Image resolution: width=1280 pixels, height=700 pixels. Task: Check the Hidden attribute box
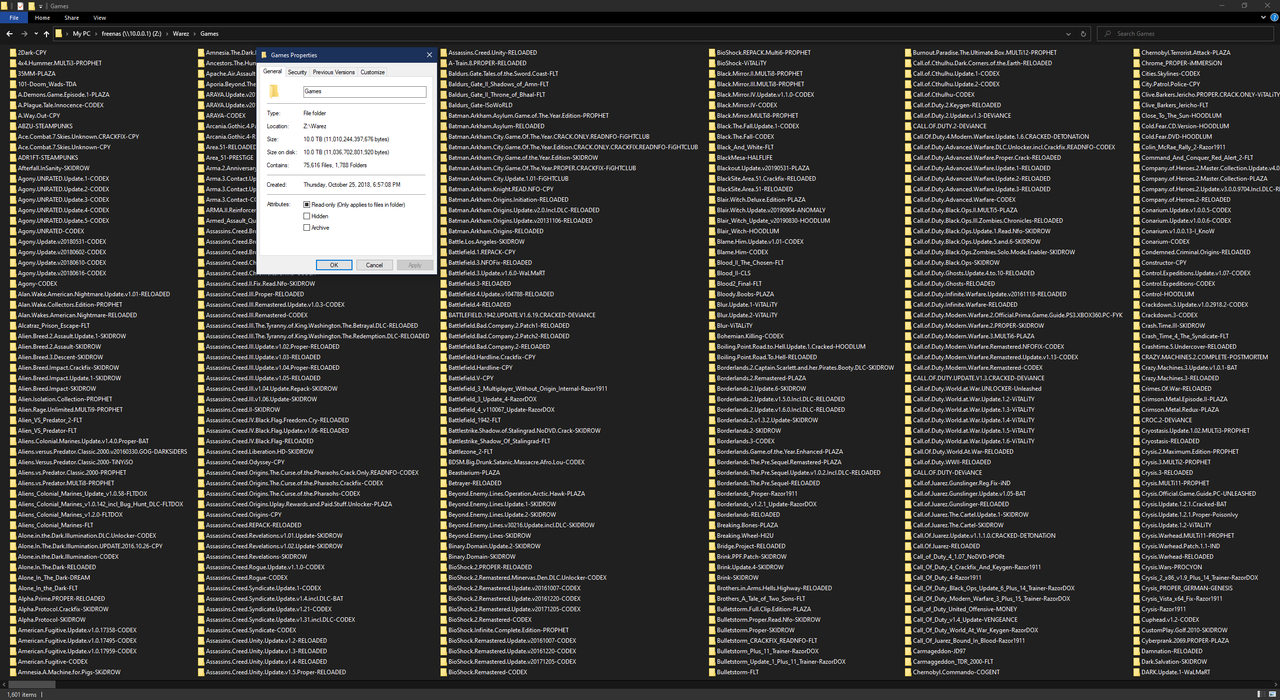point(307,216)
